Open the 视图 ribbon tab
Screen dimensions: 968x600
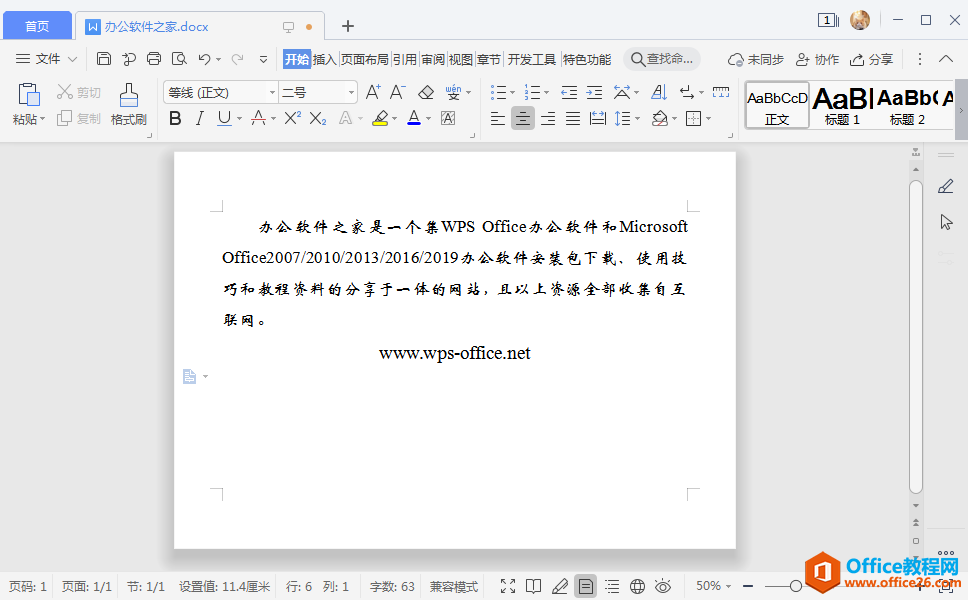tap(461, 59)
